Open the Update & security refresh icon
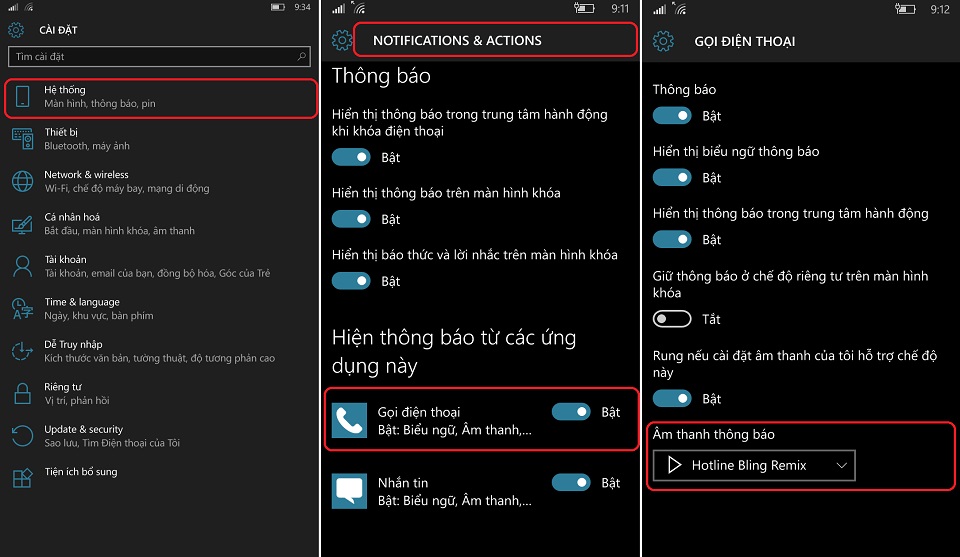Viewport: 960px width, 557px height. (23, 436)
